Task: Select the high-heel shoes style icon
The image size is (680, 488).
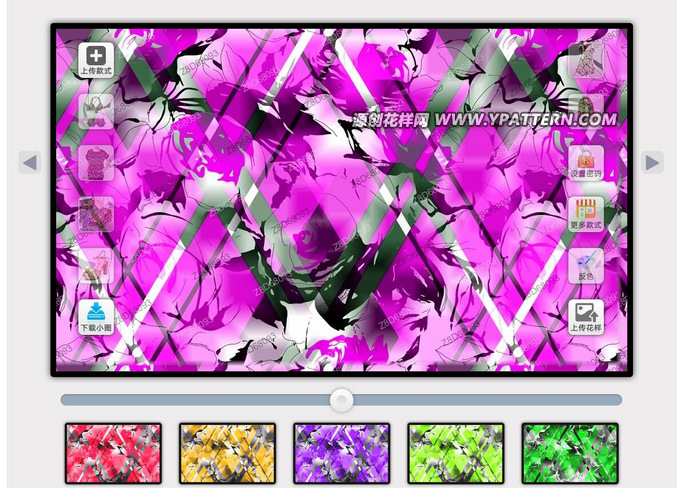Action: tap(96, 266)
